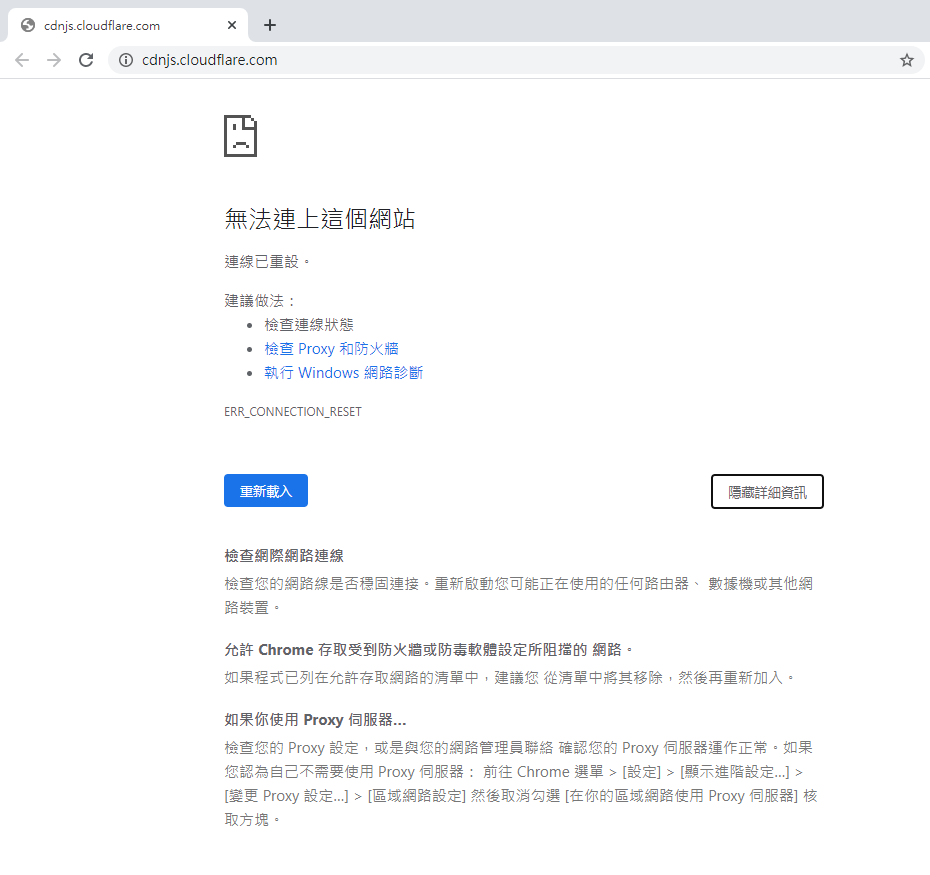The width and height of the screenshot is (930, 875).
Task: Click the 無法連上這個網站 heading
Action: coord(320,219)
